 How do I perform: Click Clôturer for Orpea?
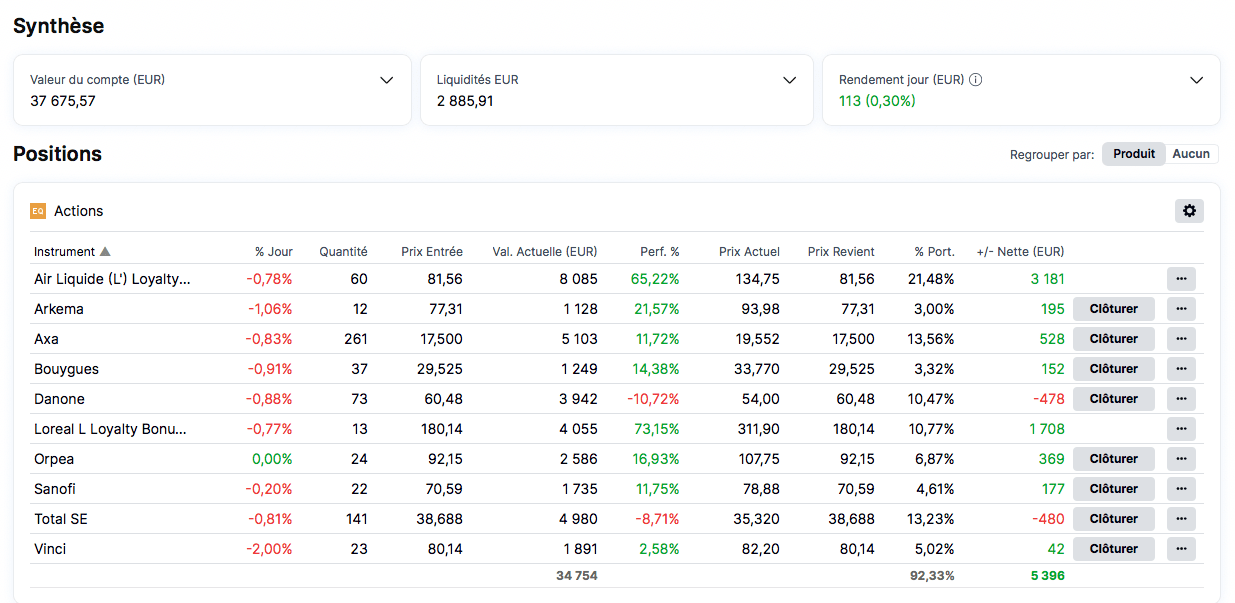1114,459
